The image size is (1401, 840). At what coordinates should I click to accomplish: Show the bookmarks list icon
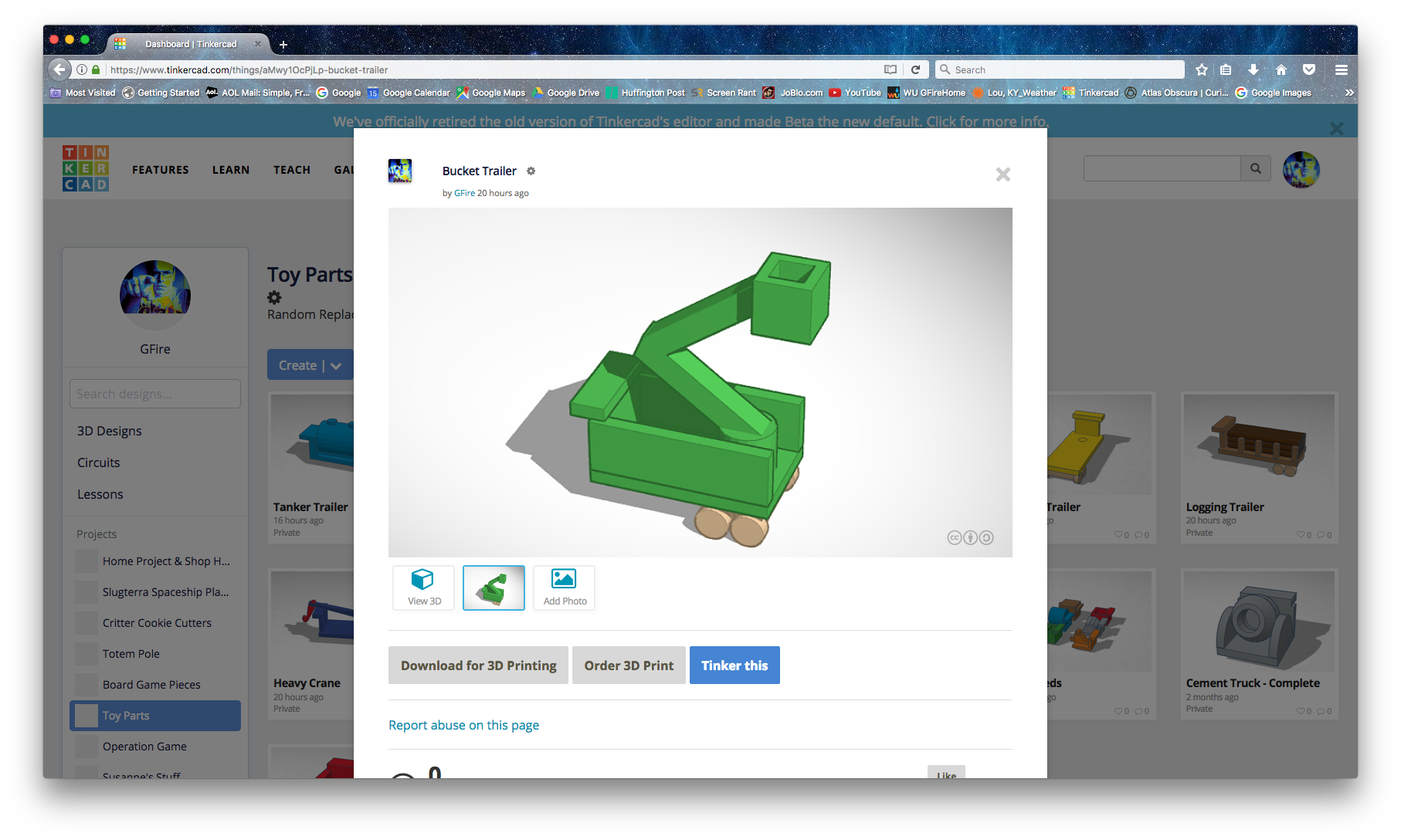pyautogui.click(x=1226, y=69)
